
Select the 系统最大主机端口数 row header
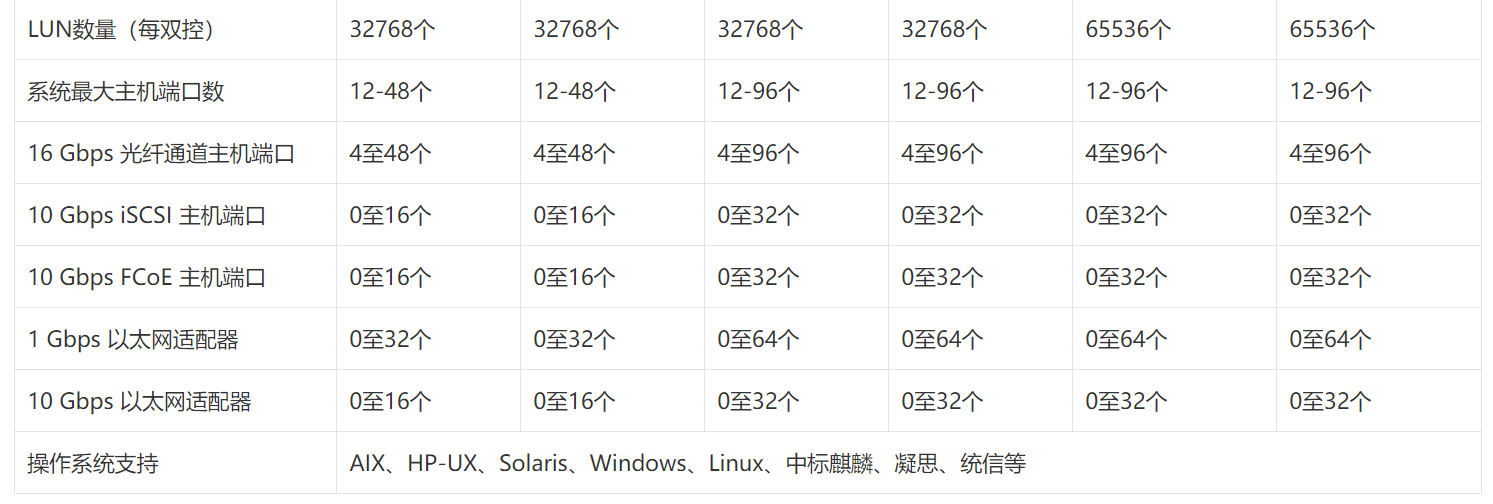click(x=126, y=91)
